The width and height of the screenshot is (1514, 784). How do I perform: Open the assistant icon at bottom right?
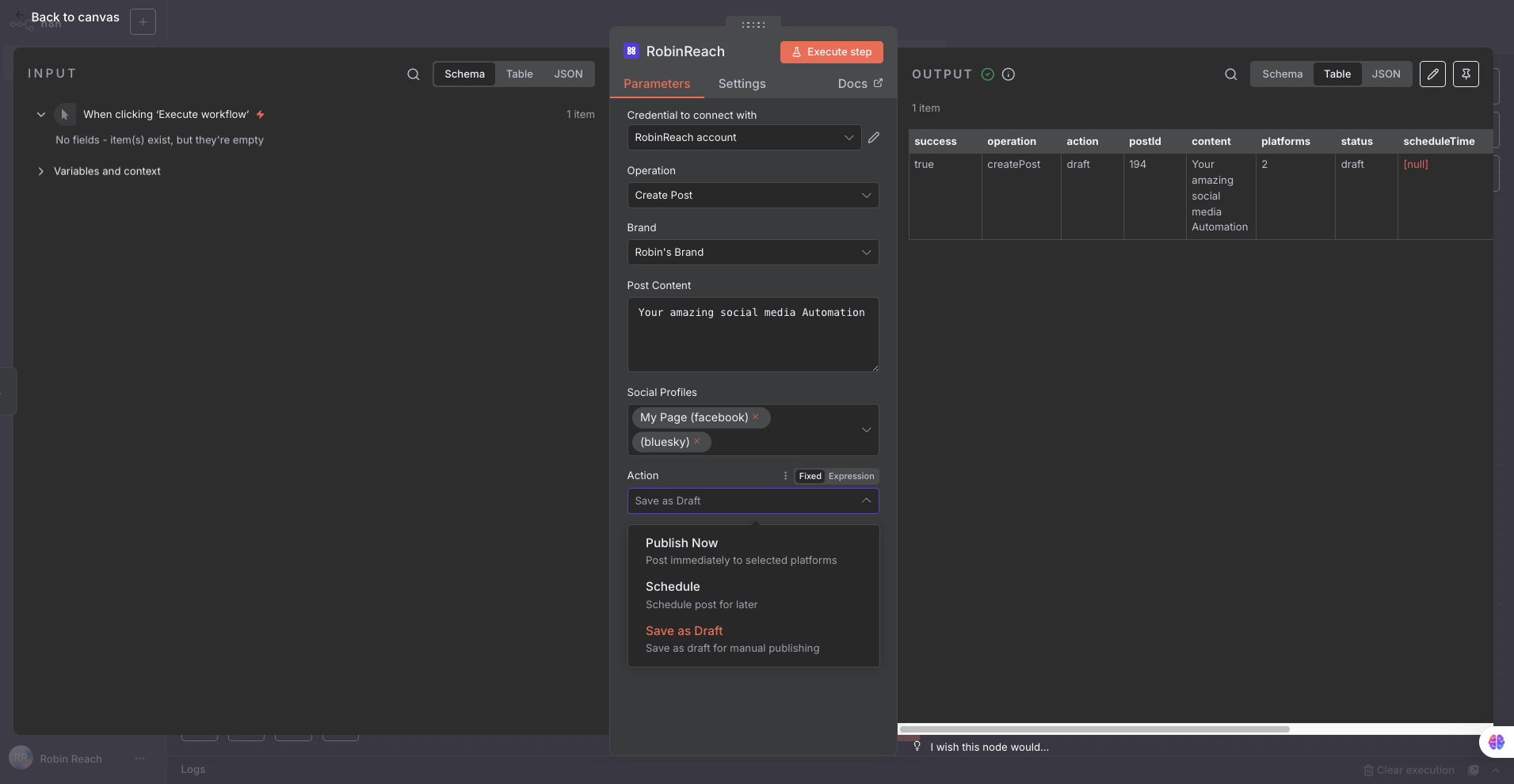pyautogui.click(x=1497, y=742)
